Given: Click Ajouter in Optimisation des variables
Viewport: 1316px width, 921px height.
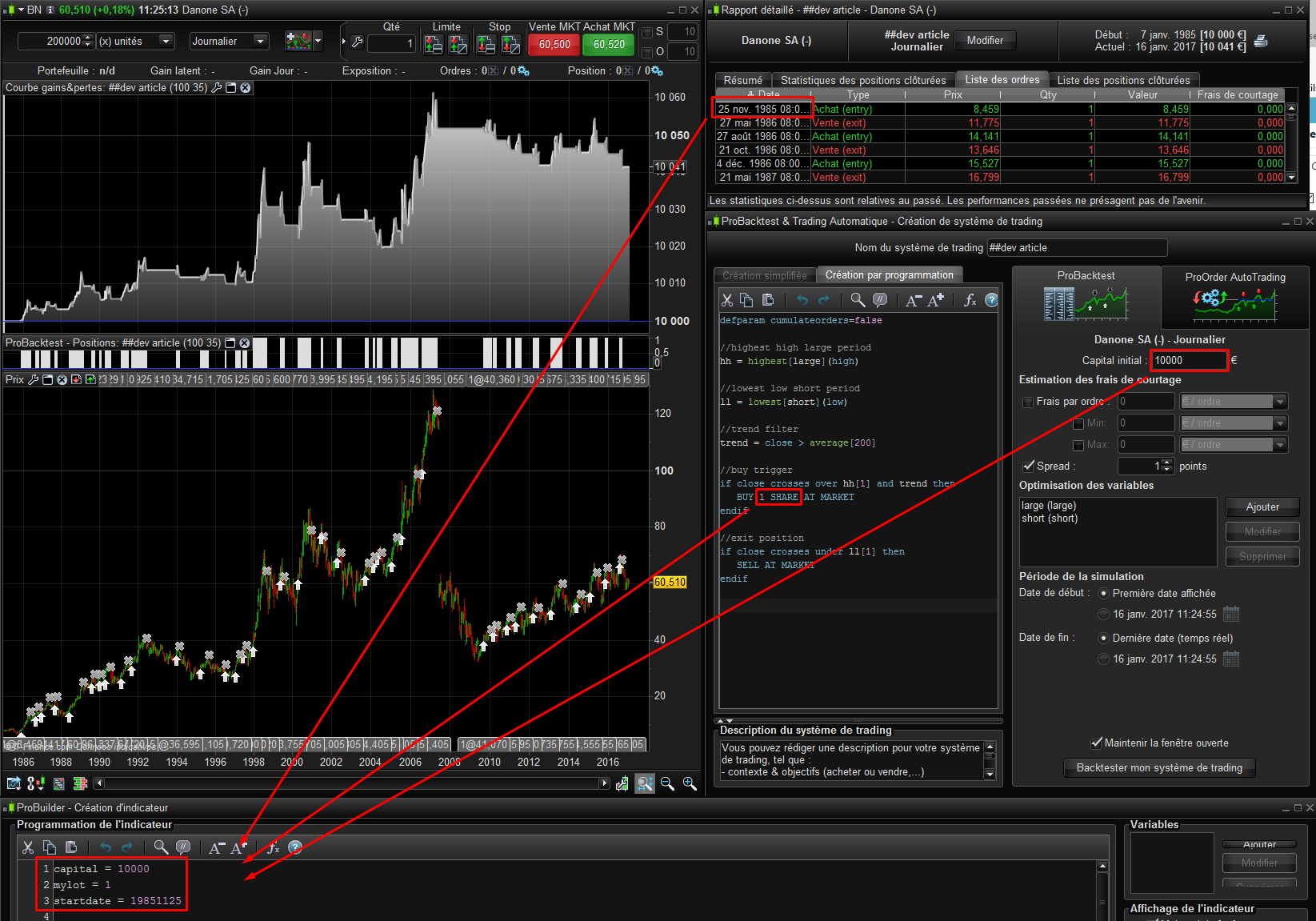Looking at the screenshot, I should pos(1262,507).
